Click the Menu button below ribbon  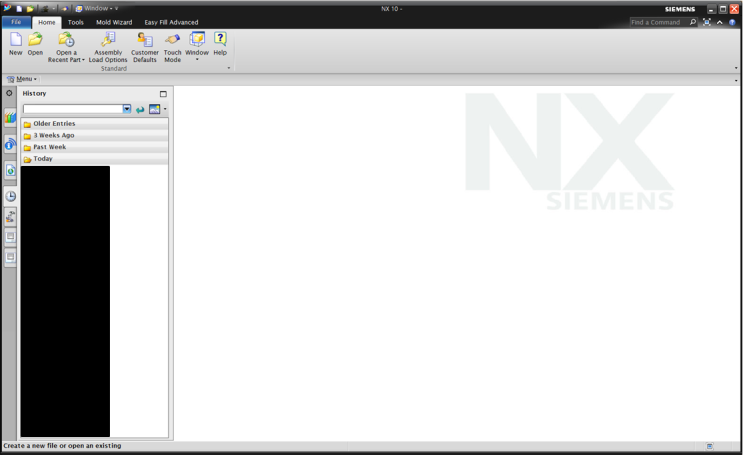point(21,79)
